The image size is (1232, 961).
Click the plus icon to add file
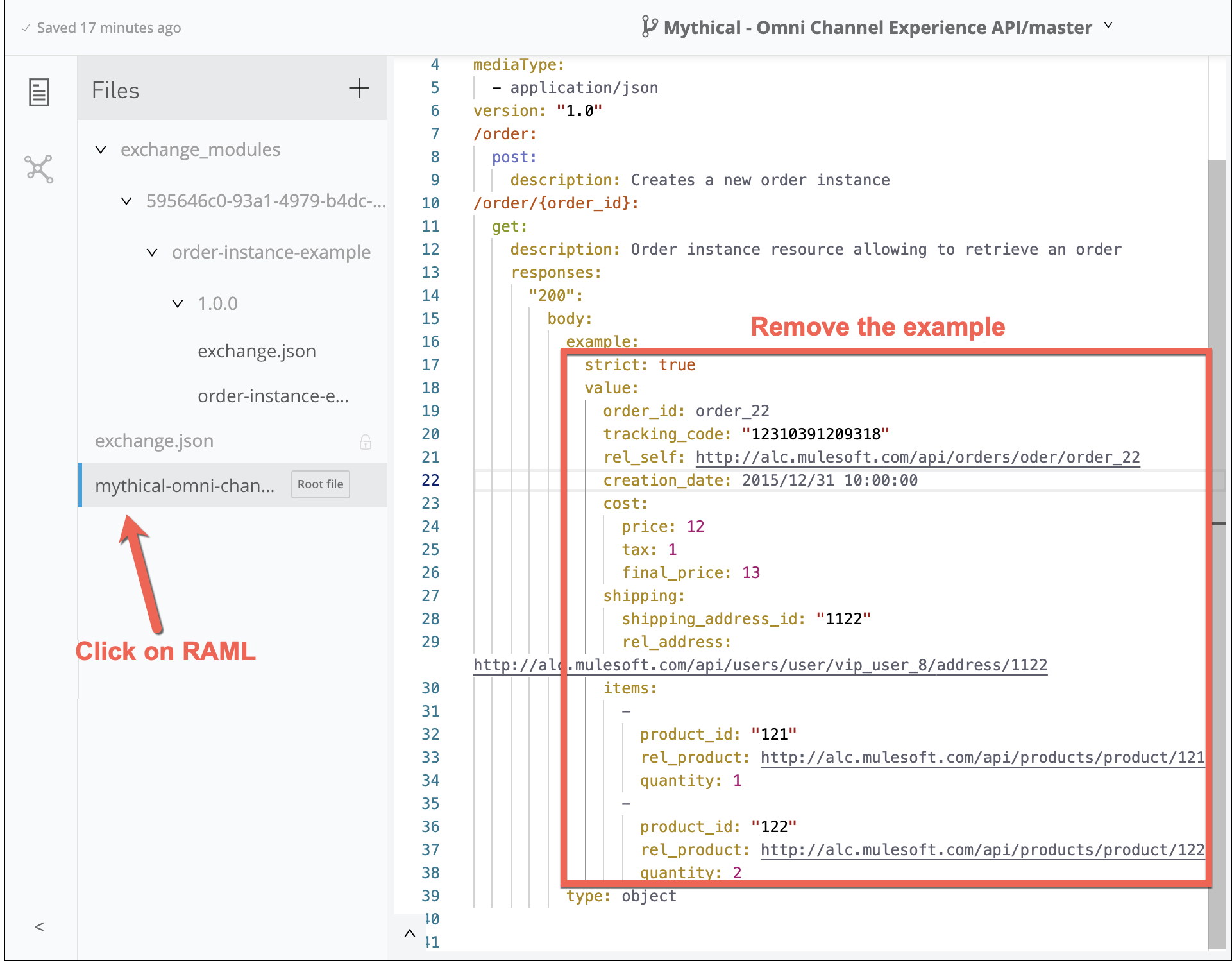(359, 89)
